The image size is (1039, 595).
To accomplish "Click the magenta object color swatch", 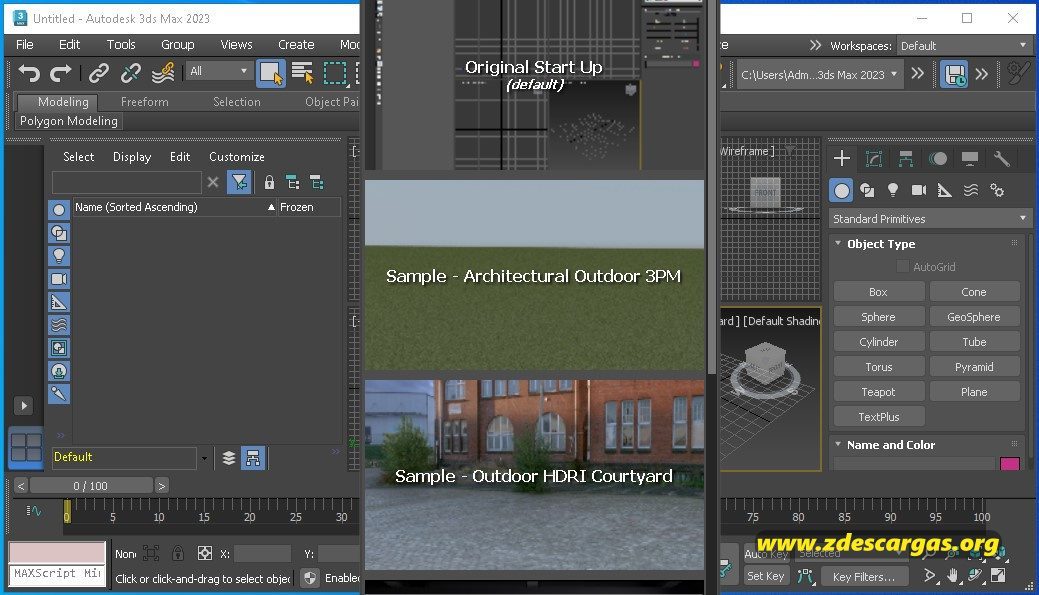I will point(1009,464).
